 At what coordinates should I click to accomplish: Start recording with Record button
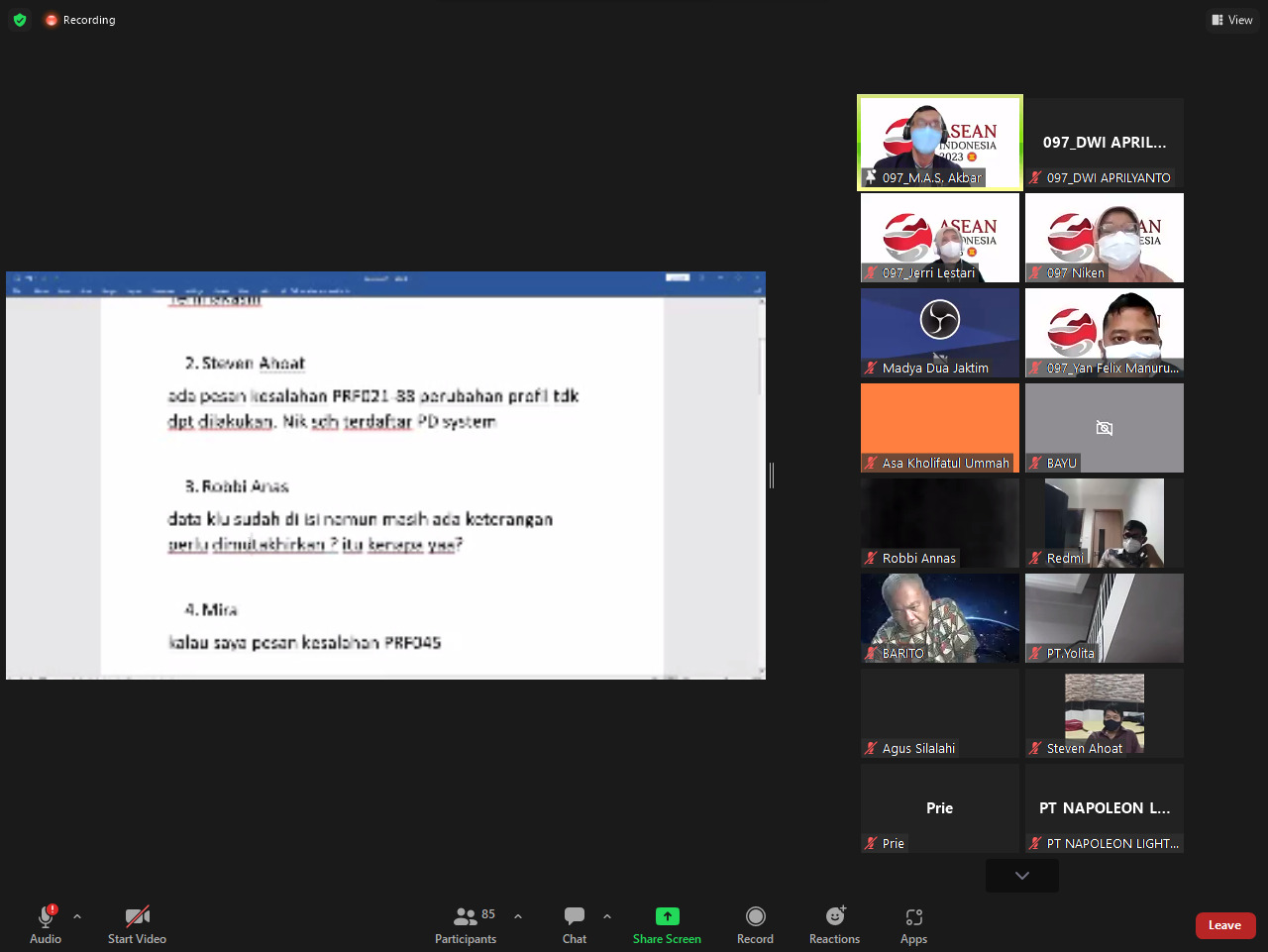755,924
